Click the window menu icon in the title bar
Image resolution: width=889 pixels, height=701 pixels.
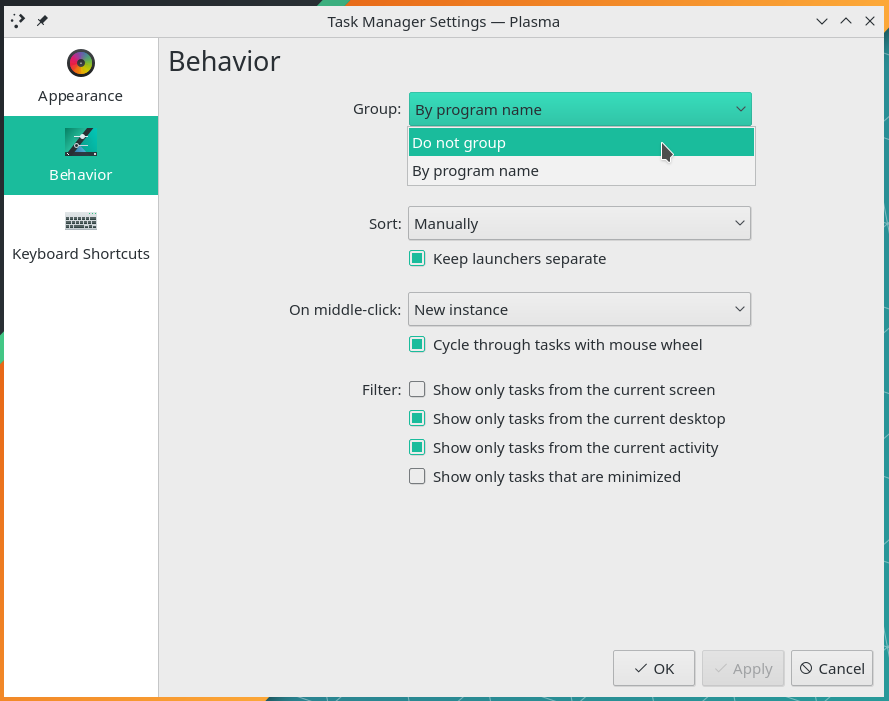[x=18, y=21]
